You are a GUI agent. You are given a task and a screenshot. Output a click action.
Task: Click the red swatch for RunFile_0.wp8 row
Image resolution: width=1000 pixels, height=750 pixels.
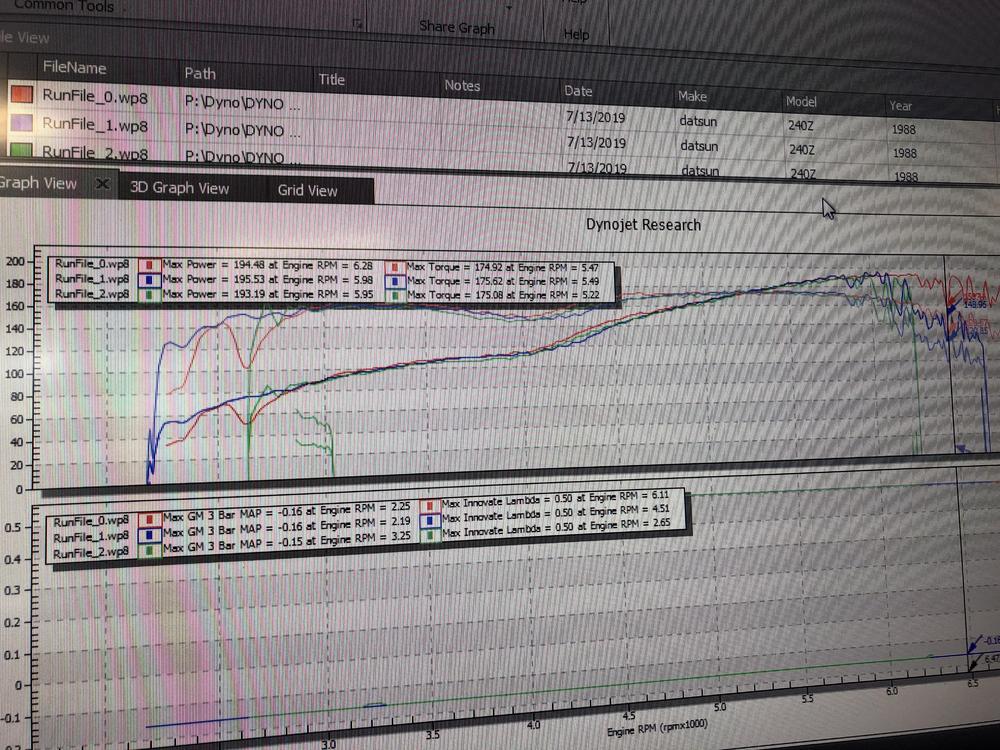(x=22, y=94)
